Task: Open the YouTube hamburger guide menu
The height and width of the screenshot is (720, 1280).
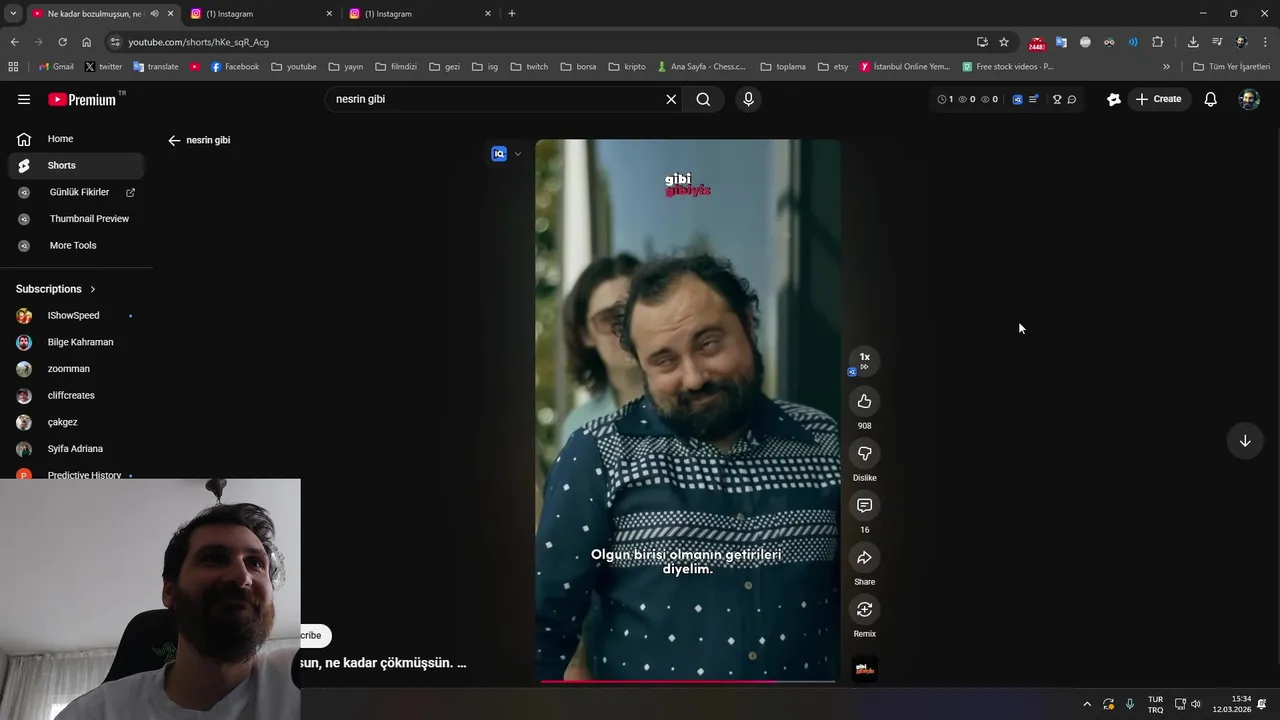Action: (x=24, y=99)
